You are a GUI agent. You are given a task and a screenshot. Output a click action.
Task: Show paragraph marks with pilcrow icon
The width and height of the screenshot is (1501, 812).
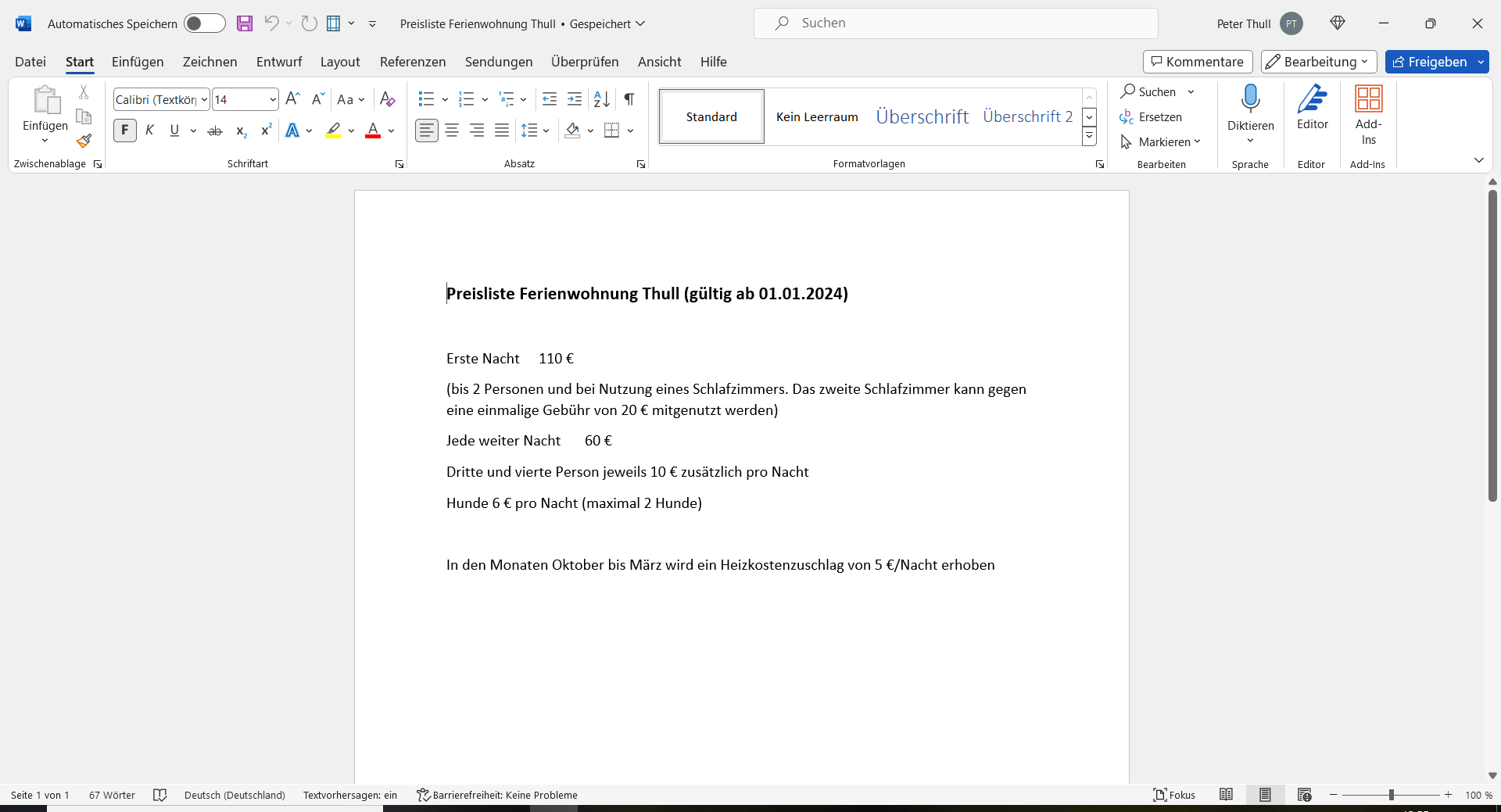point(629,99)
